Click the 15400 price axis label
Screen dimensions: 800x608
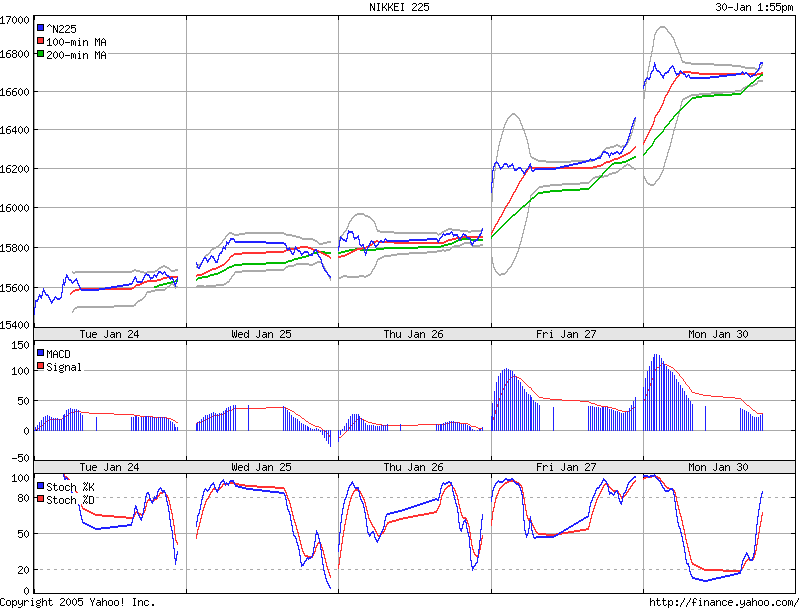click(x=15, y=325)
